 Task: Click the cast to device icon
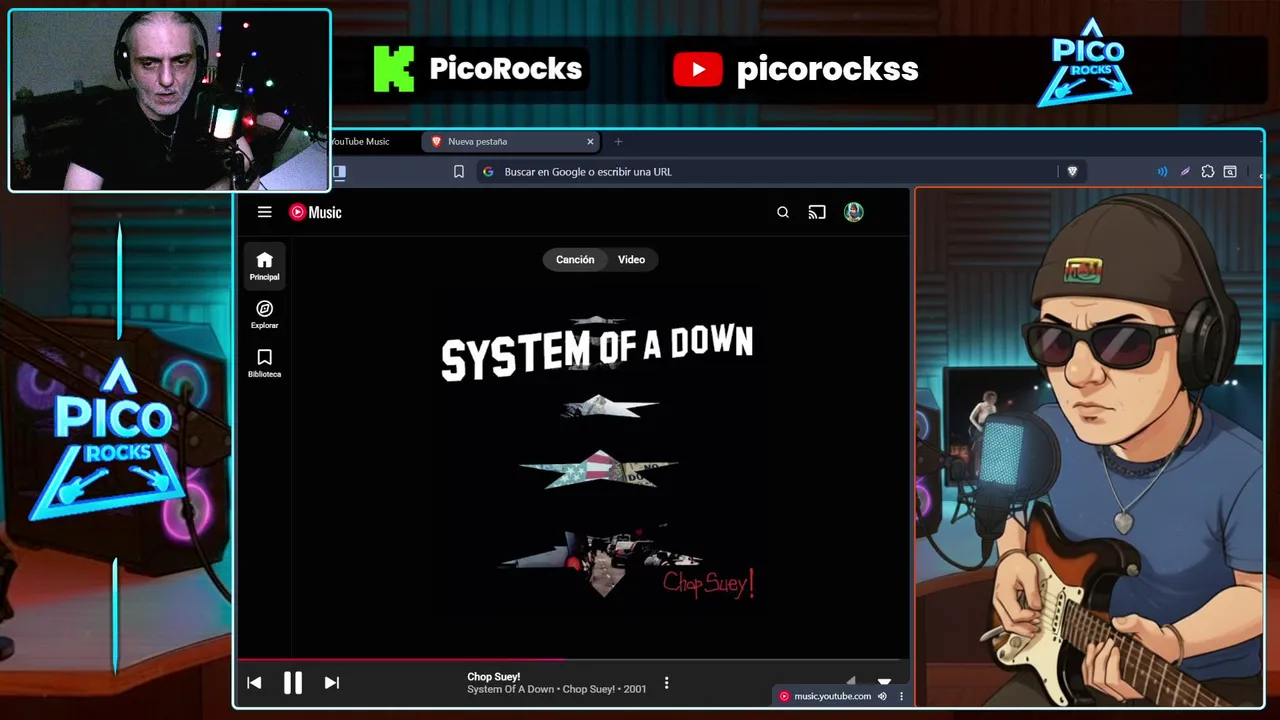817,212
